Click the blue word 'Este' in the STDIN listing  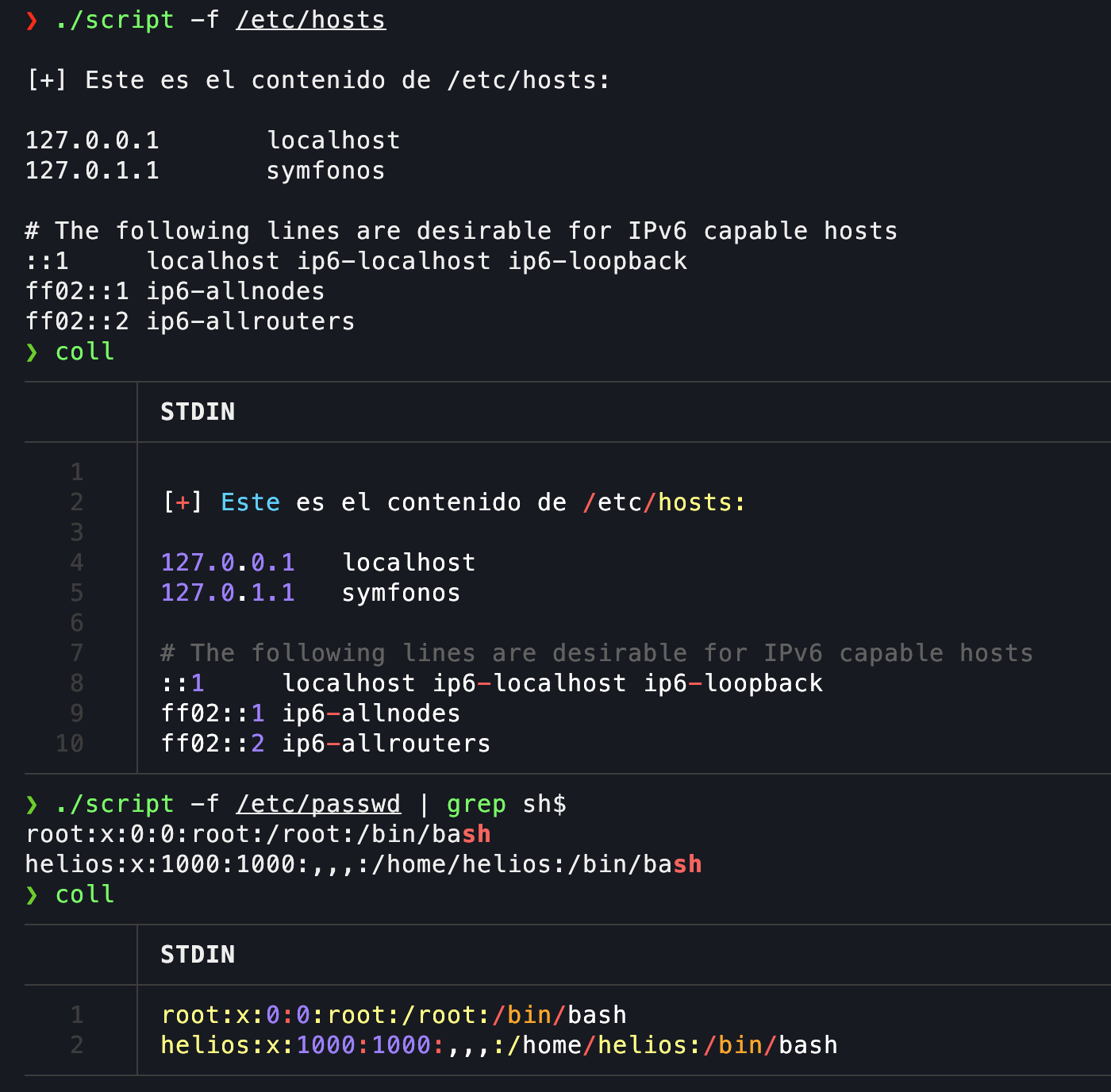[250, 502]
